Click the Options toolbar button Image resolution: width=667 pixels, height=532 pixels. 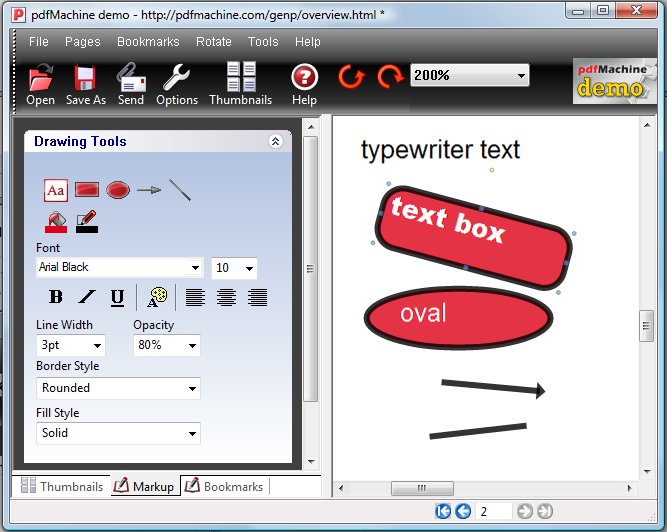pyautogui.click(x=177, y=85)
